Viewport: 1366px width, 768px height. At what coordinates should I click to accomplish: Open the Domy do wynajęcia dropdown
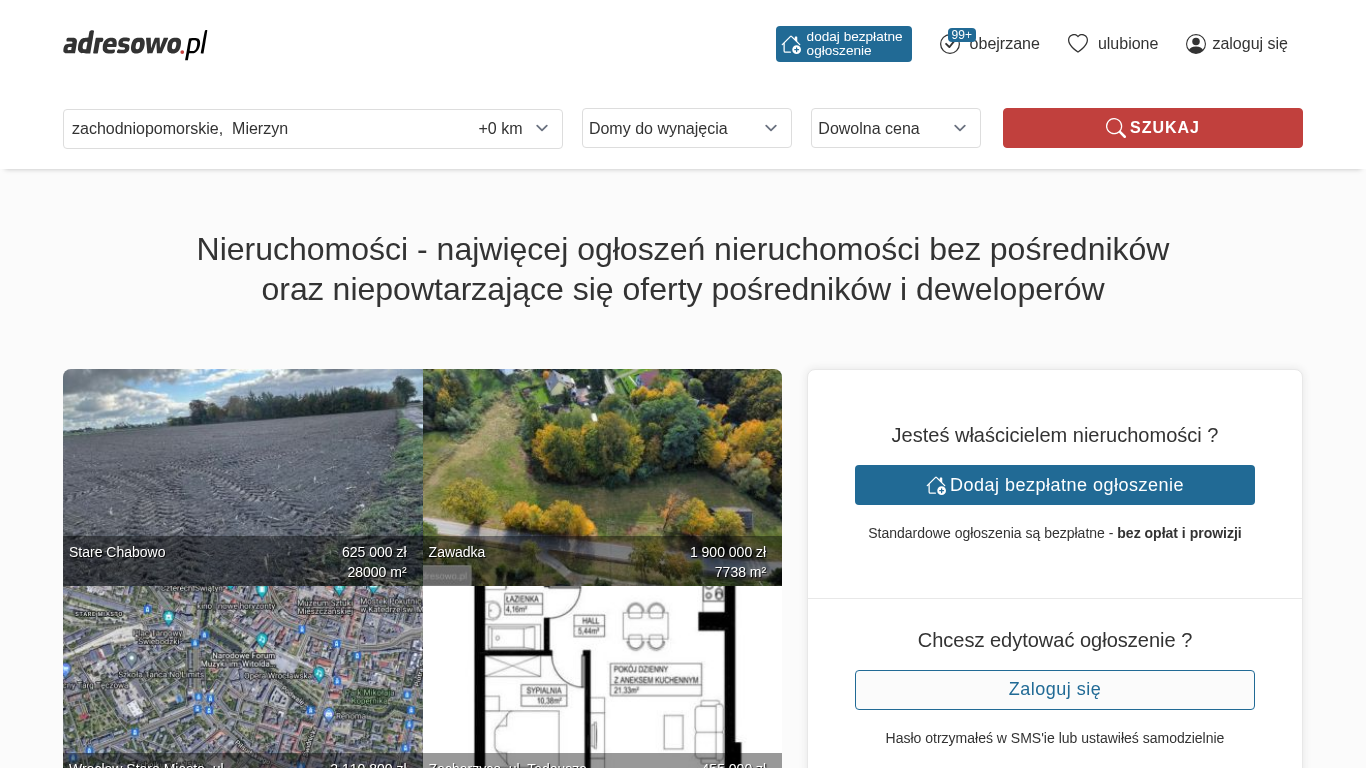click(x=686, y=128)
